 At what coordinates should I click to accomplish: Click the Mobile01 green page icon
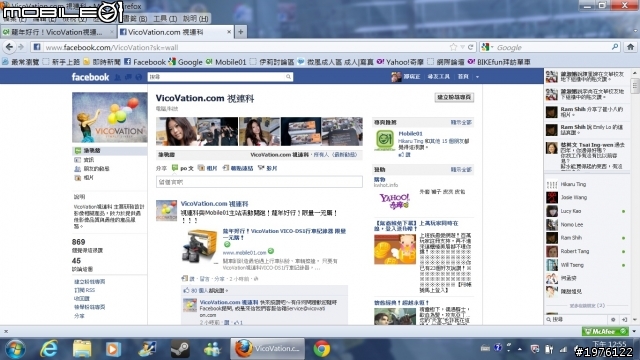pos(384,140)
